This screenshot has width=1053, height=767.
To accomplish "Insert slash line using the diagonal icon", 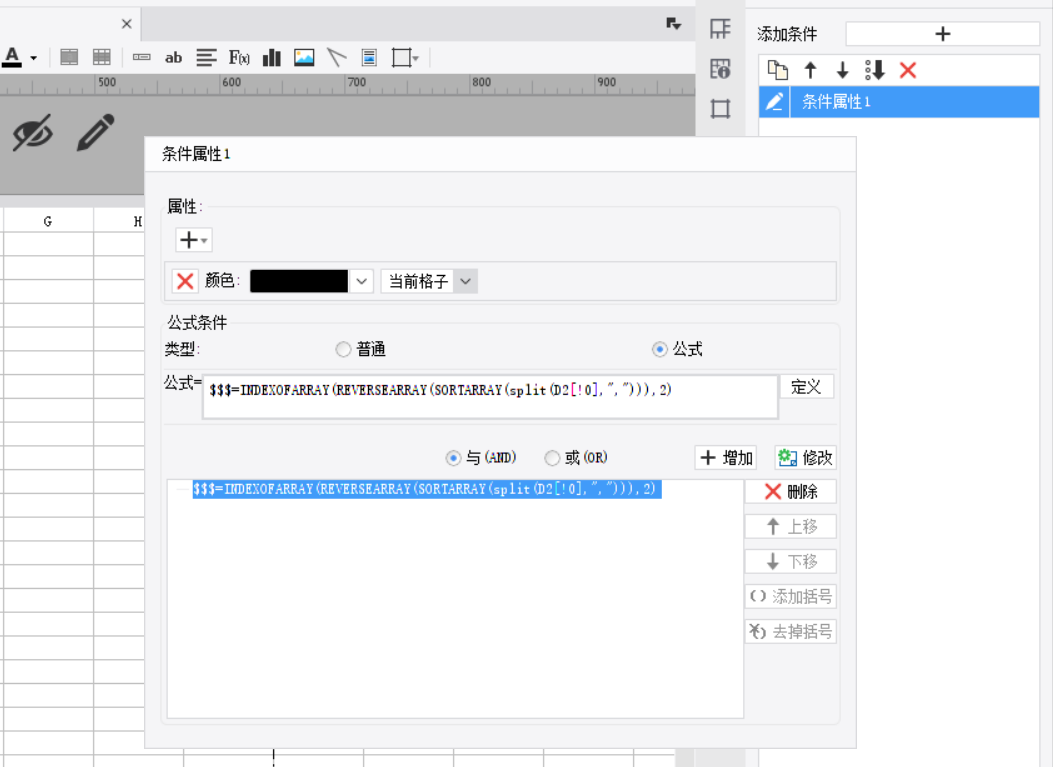I will [x=336, y=58].
